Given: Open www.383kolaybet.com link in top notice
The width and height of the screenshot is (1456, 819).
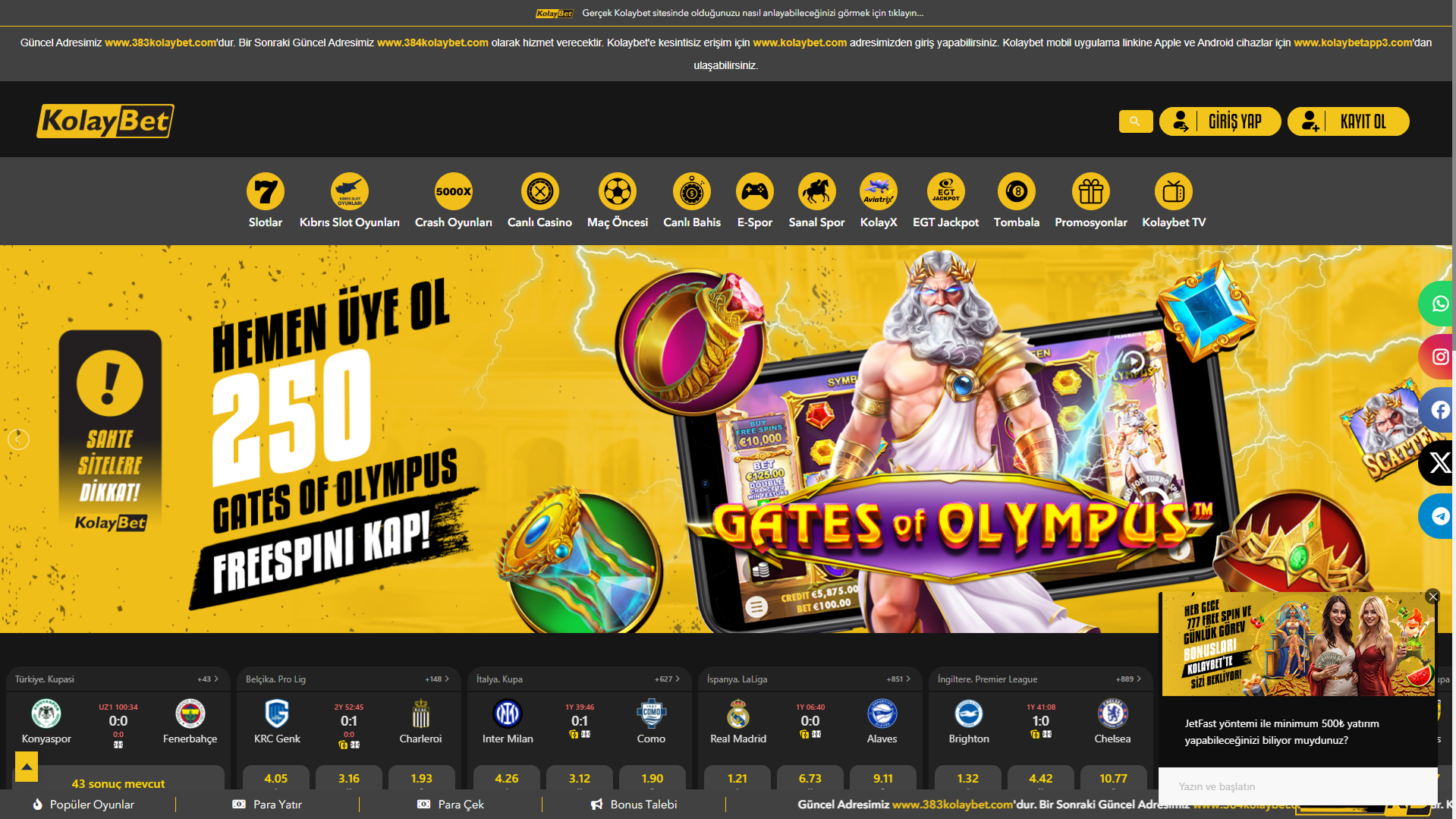Looking at the screenshot, I should 160,43.
